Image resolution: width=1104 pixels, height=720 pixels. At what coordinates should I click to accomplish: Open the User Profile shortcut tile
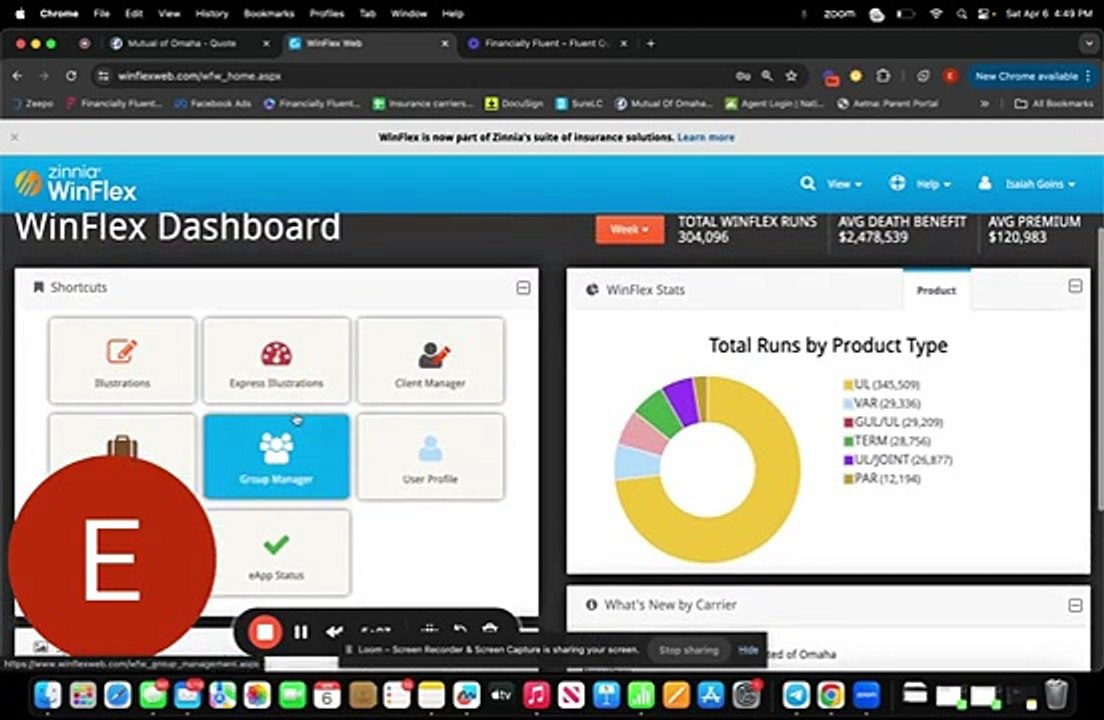coord(430,456)
